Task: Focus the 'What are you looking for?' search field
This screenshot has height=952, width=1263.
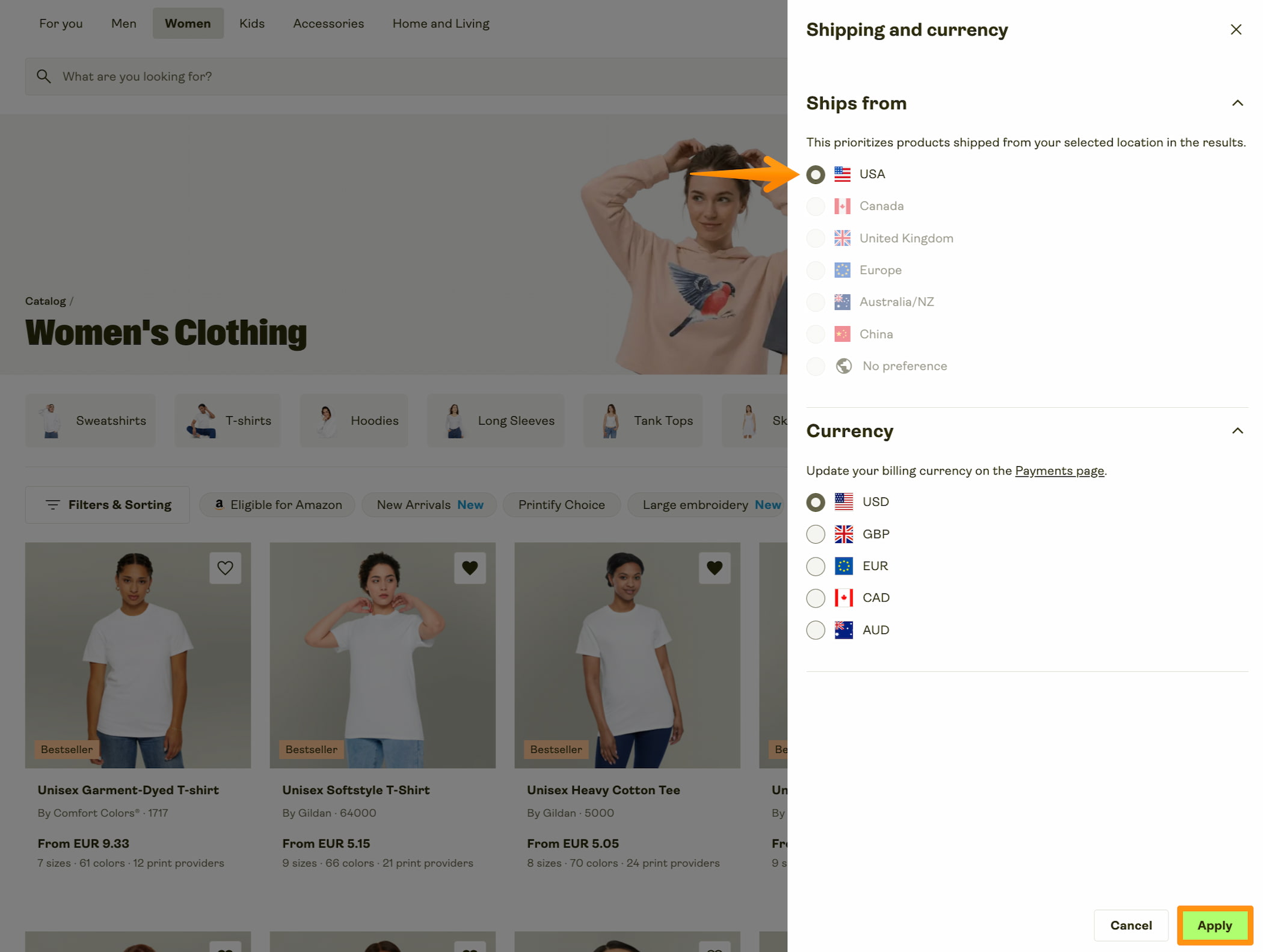Action: pos(406,76)
